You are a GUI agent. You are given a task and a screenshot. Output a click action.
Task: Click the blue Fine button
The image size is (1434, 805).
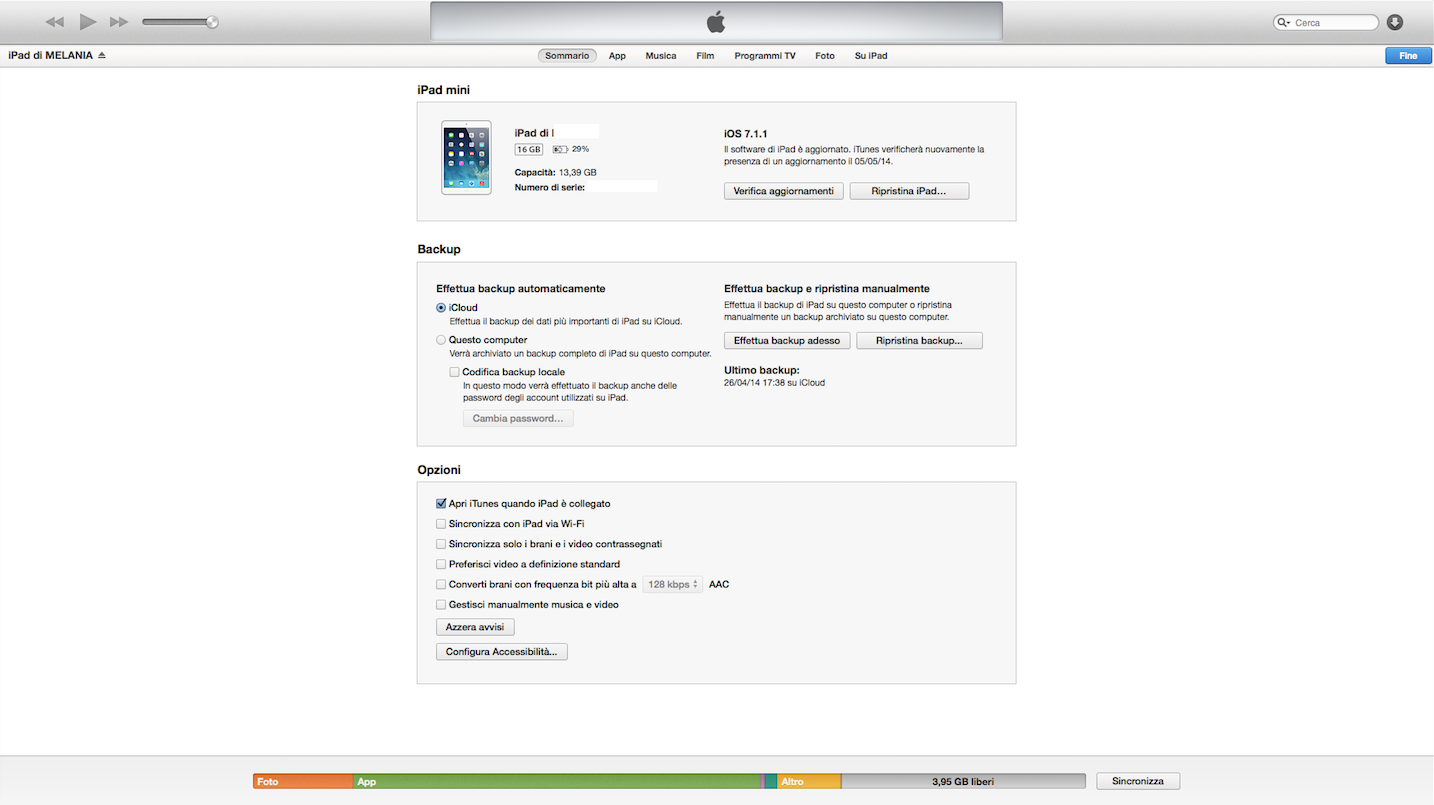(x=1408, y=56)
